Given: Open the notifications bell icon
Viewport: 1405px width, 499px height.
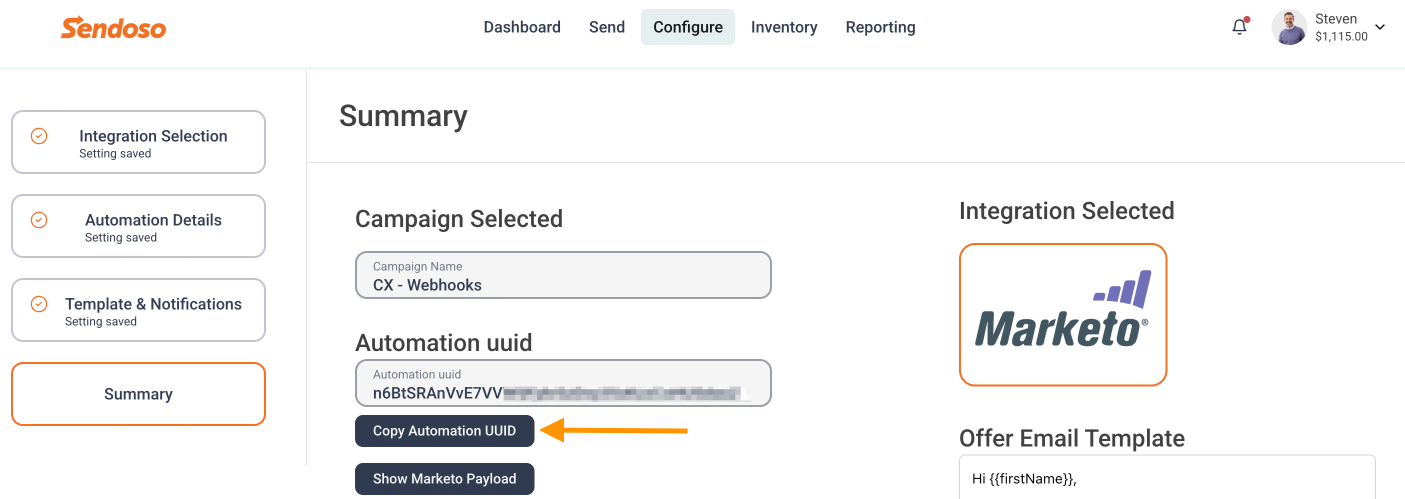Looking at the screenshot, I should click(x=1239, y=27).
